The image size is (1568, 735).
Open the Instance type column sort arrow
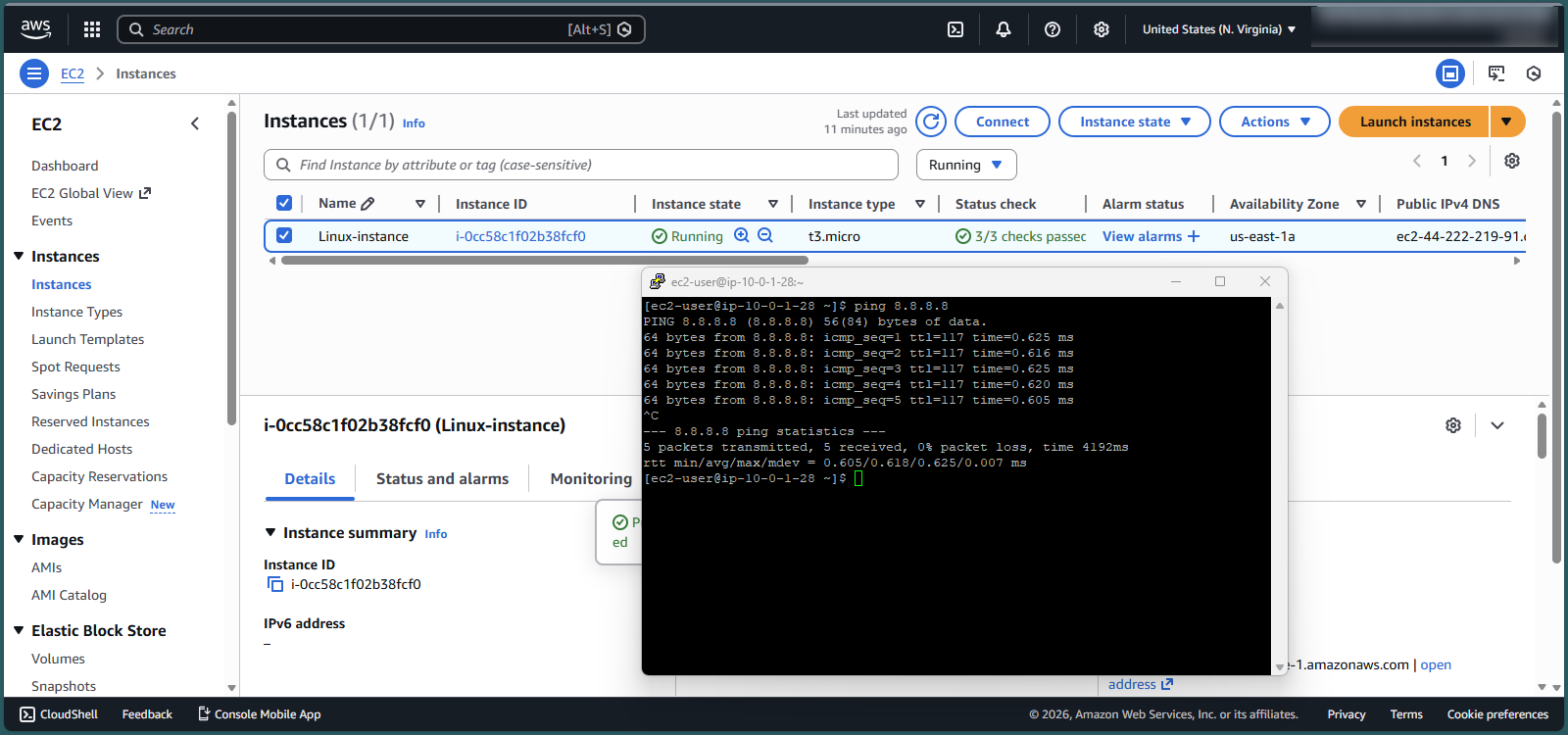click(920, 204)
